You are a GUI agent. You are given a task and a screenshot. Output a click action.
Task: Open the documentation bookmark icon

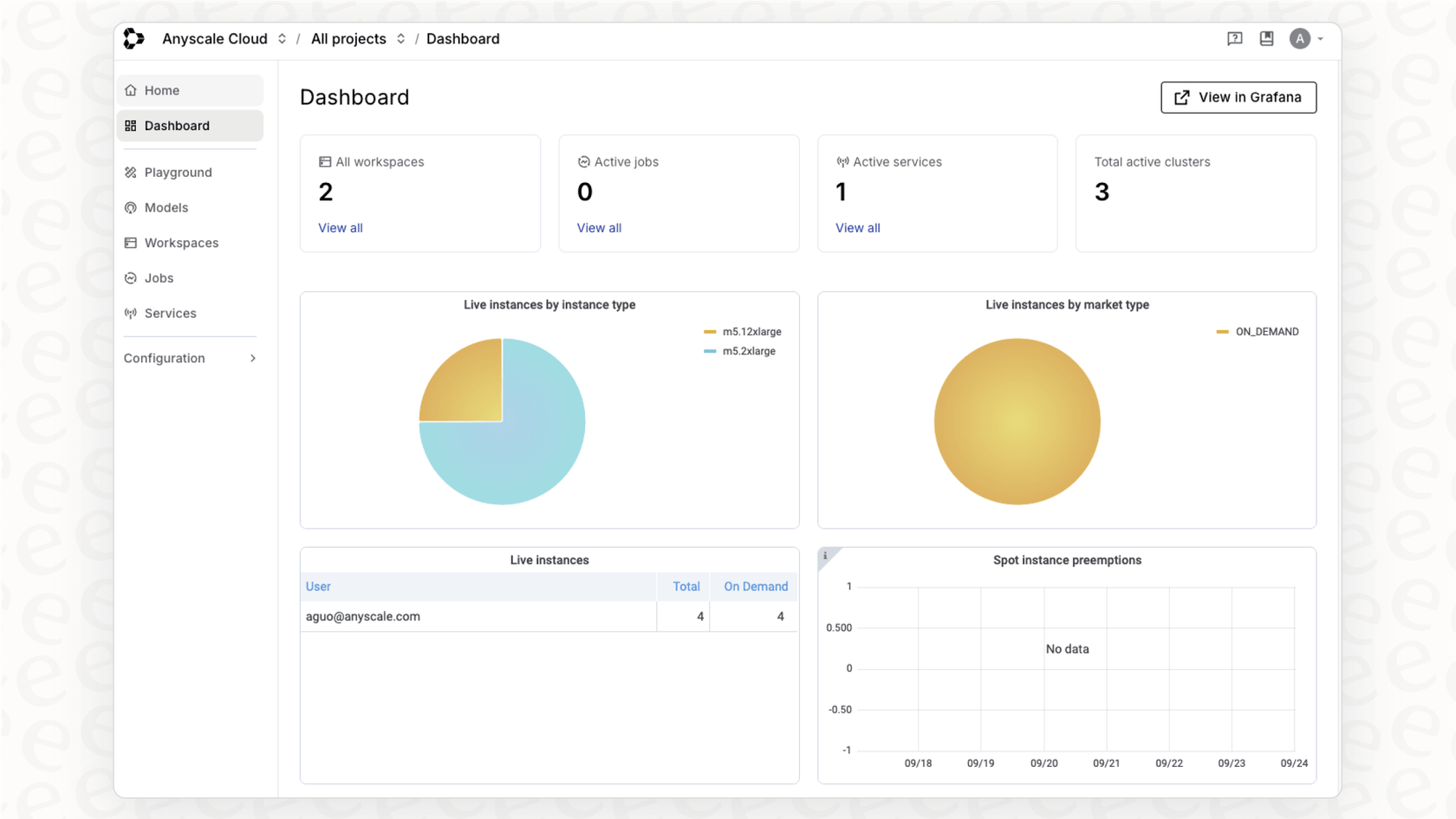(1266, 38)
